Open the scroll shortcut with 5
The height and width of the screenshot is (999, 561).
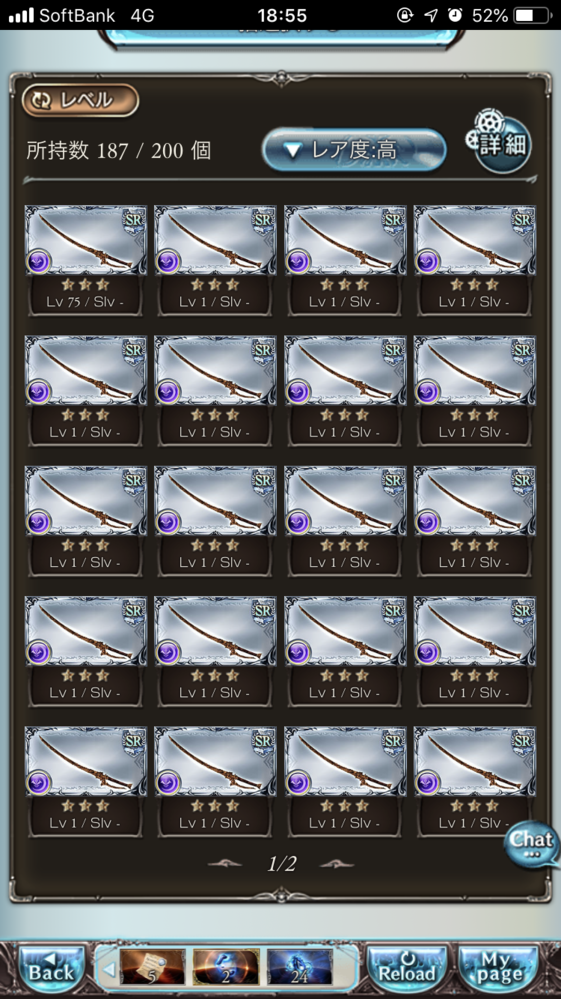coord(153,967)
